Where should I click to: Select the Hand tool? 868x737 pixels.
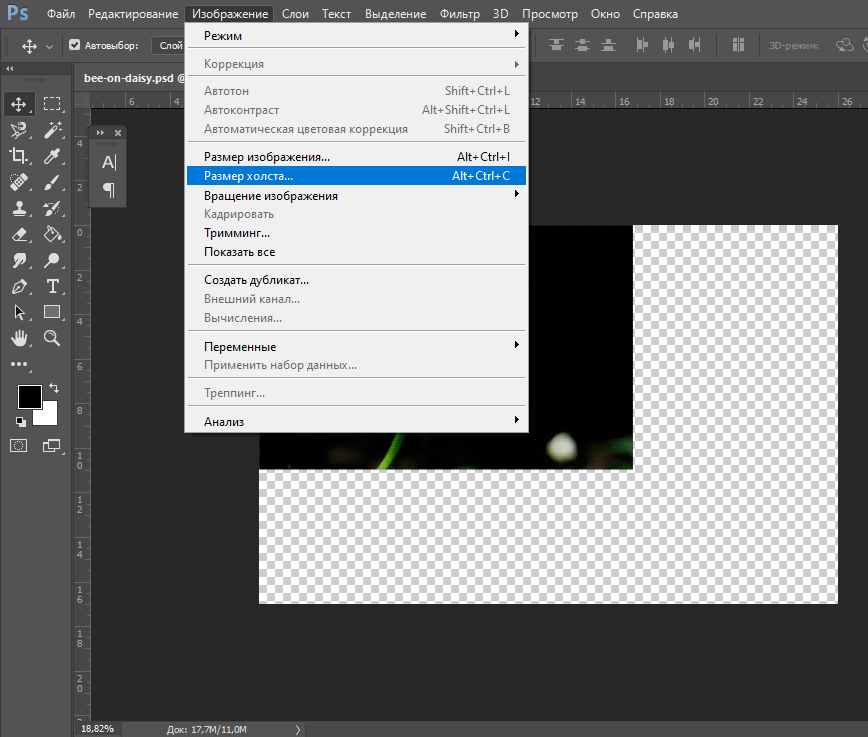18,338
